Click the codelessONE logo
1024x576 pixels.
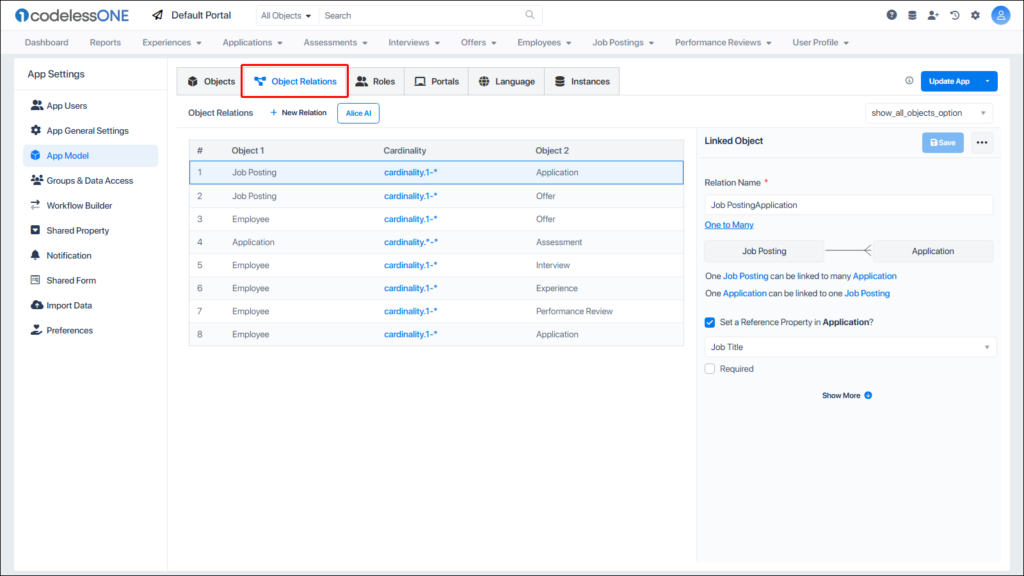(72, 15)
